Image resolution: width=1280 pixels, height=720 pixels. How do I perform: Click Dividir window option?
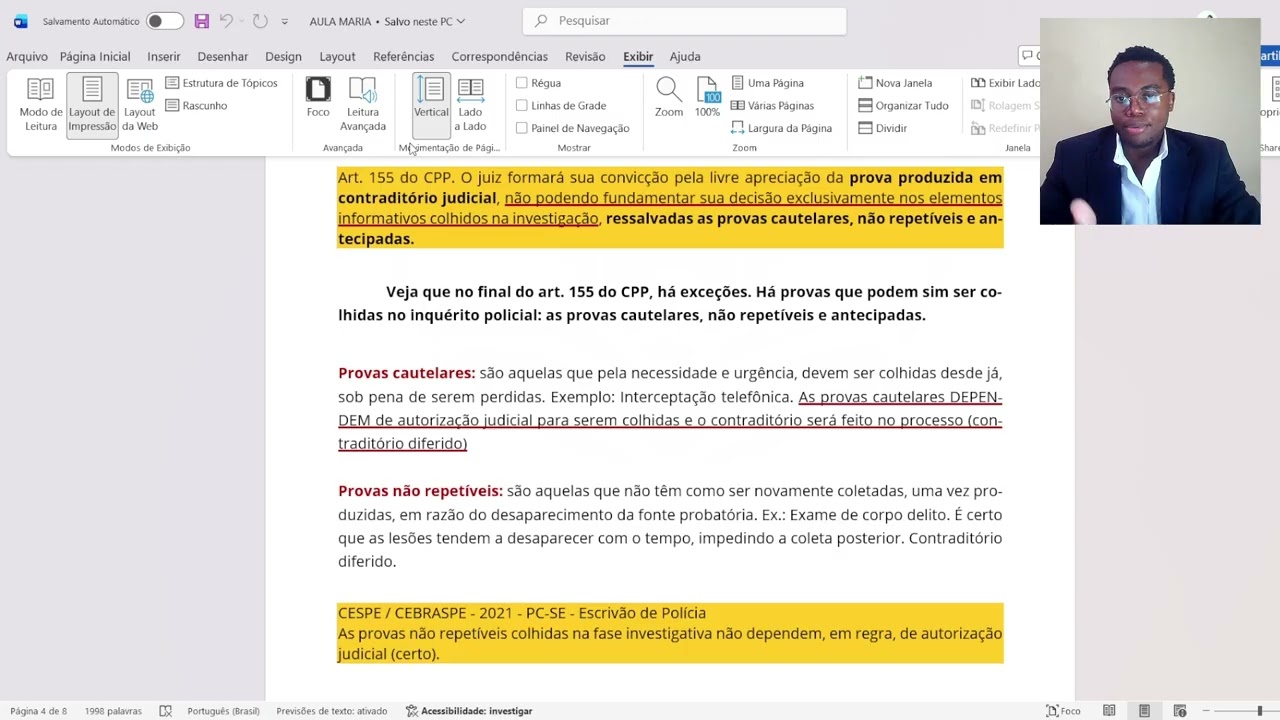coord(882,128)
